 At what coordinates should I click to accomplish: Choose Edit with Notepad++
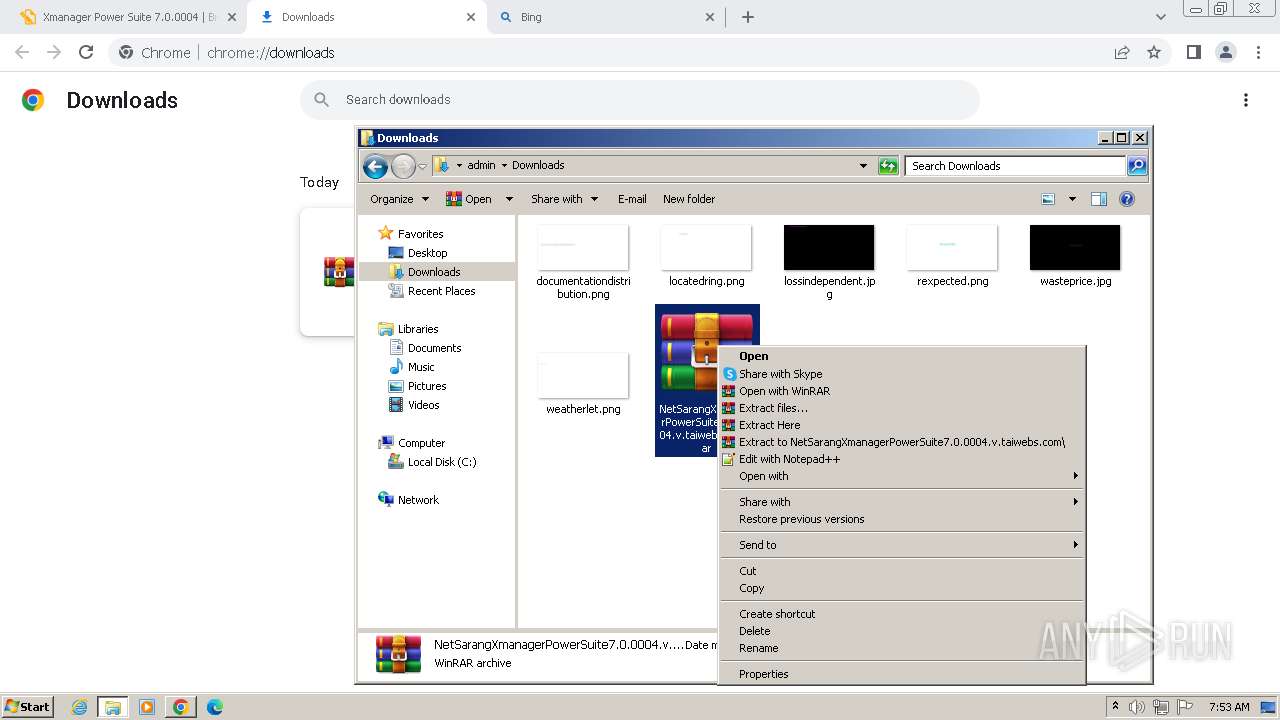[x=902, y=459]
